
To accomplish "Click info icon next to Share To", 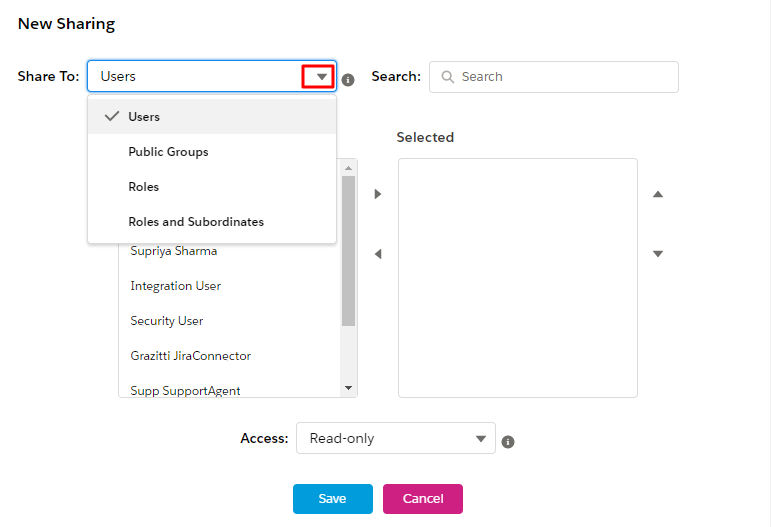I will click(x=348, y=80).
